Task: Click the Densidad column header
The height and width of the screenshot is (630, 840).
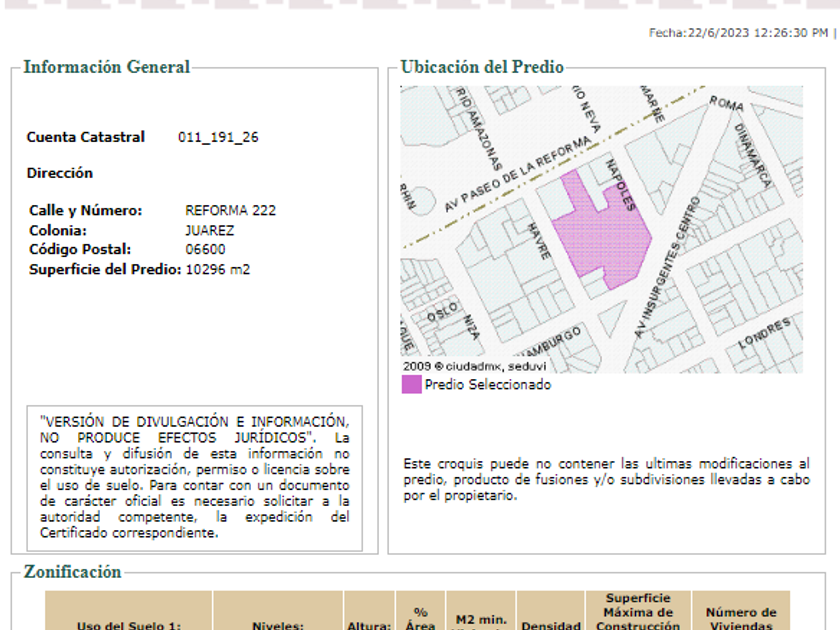Action: click(550, 624)
